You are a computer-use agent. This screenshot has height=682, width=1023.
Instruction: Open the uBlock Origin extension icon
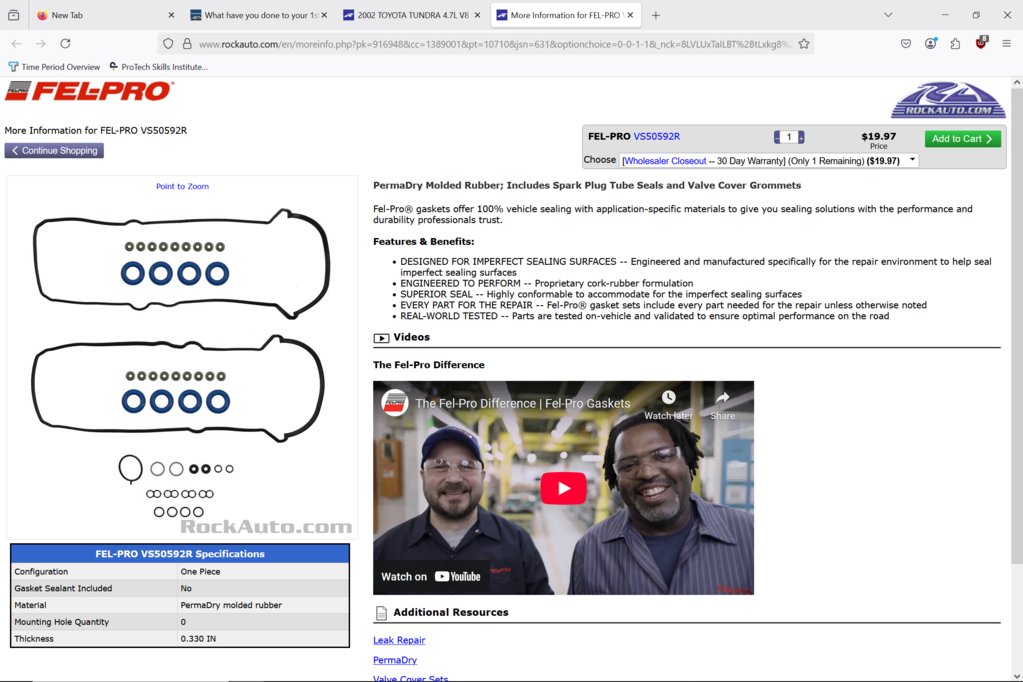pos(981,43)
